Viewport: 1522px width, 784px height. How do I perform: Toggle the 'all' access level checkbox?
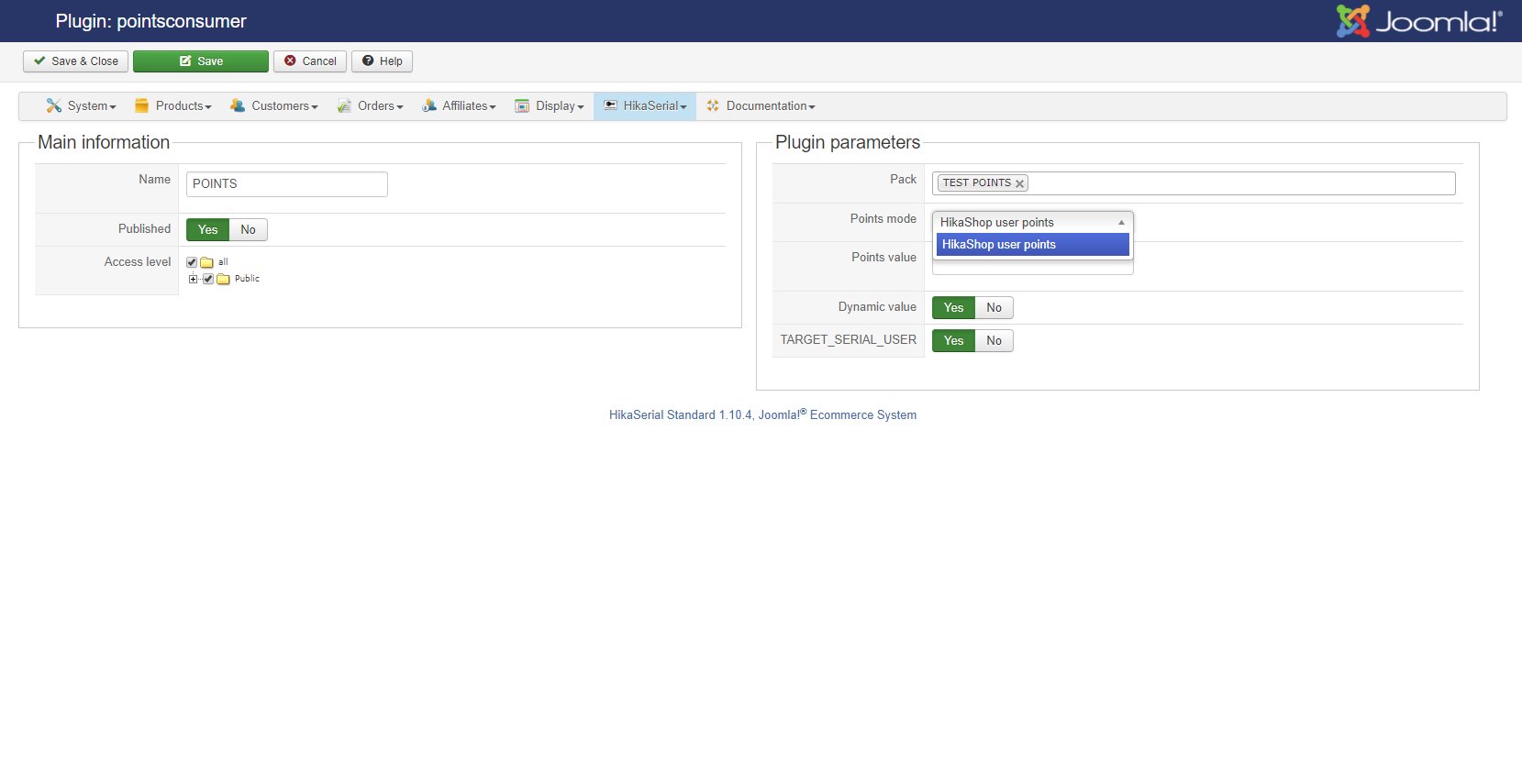192,262
